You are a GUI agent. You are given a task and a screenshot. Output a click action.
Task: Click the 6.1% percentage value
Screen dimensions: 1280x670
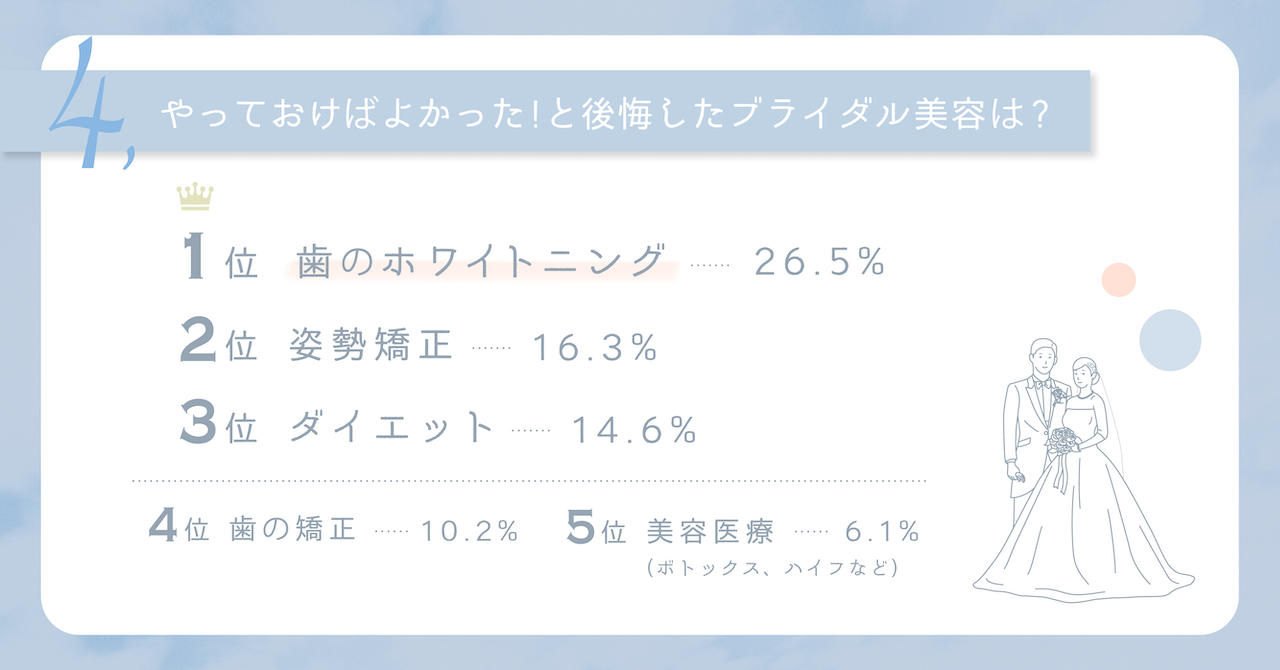tap(881, 531)
